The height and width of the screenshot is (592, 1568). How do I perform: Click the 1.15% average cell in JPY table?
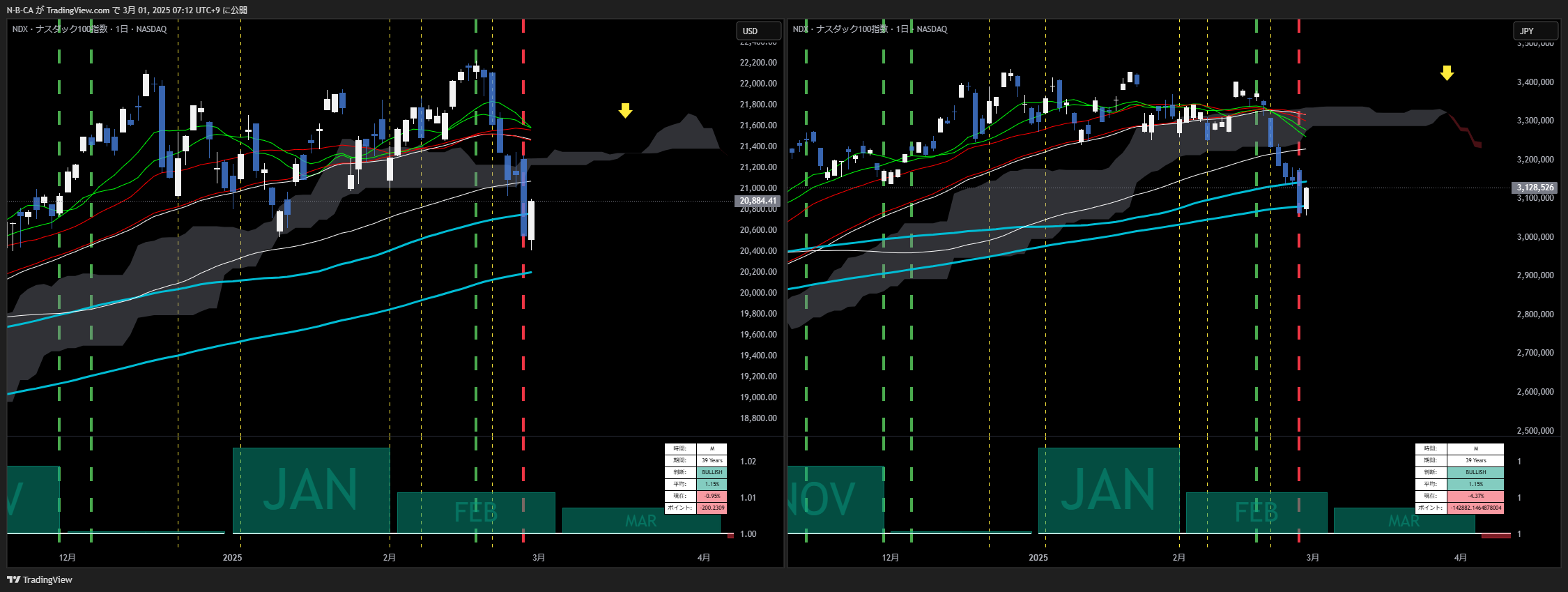pyautogui.click(x=1475, y=484)
